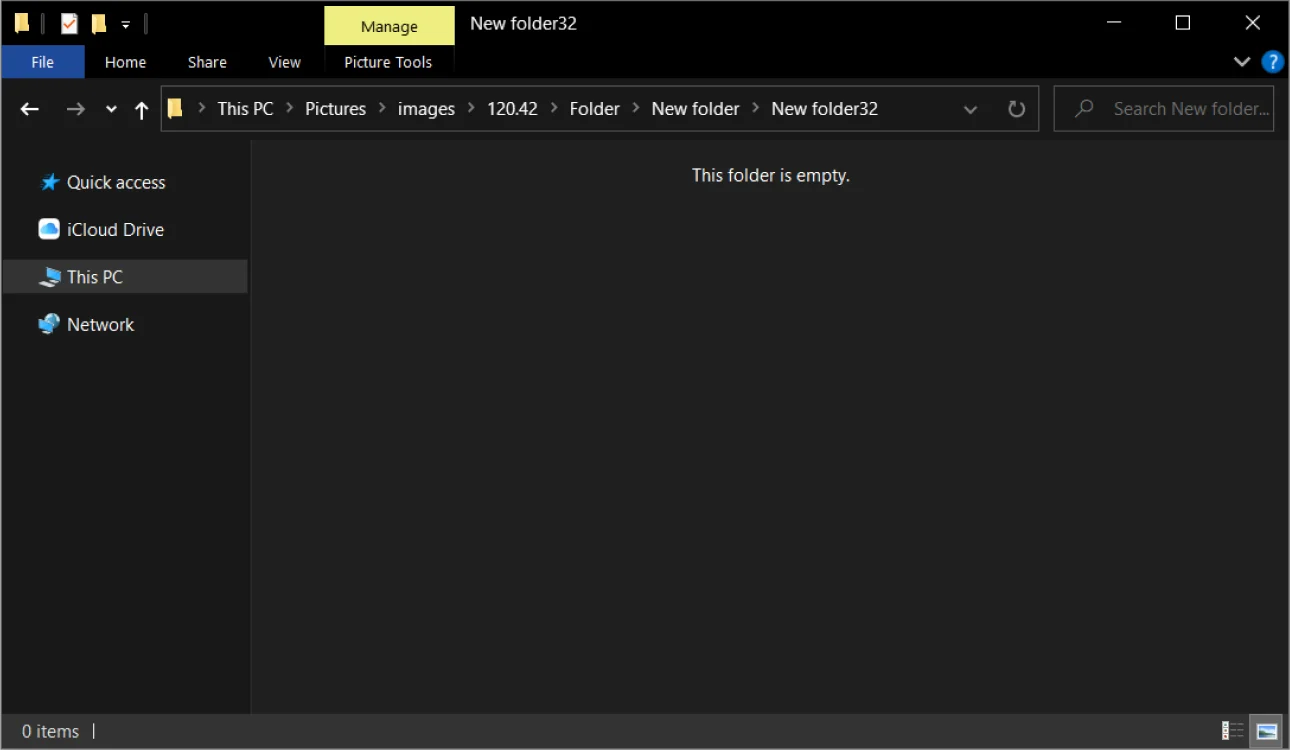Switch to Large icons view in status bar
Screen dimensions: 1290x750
click(x=1266, y=731)
